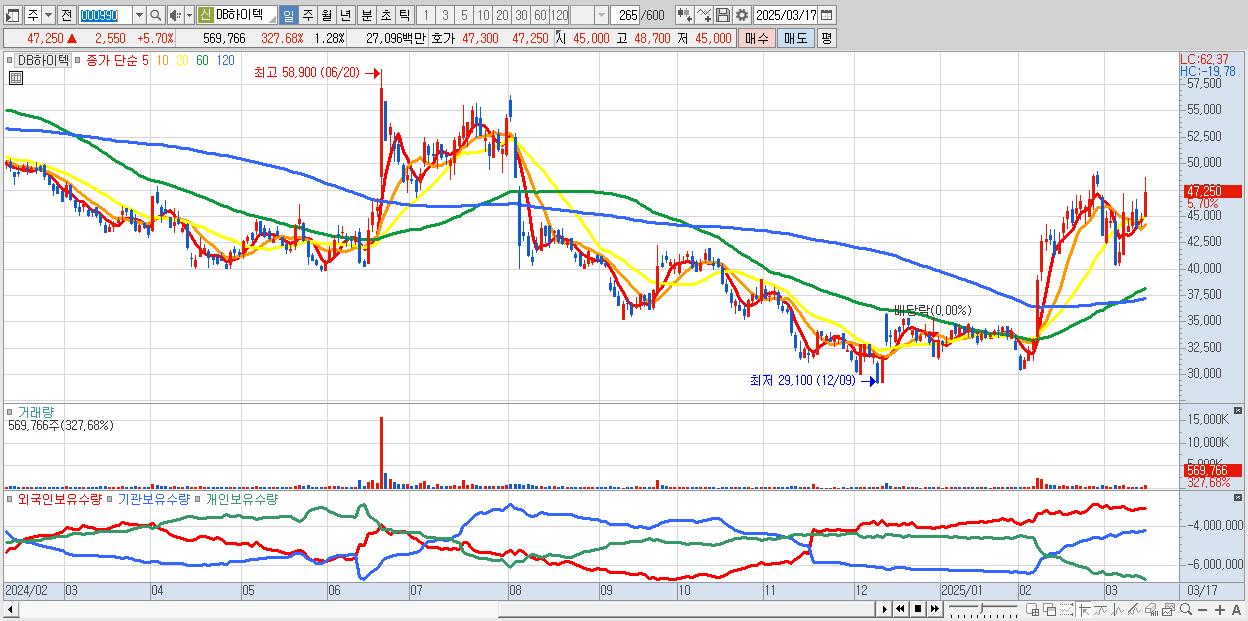Select the 초 second period tab
The height and width of the screenshot is (621, 1248).
pyautogui.click(x=385, y=15)
